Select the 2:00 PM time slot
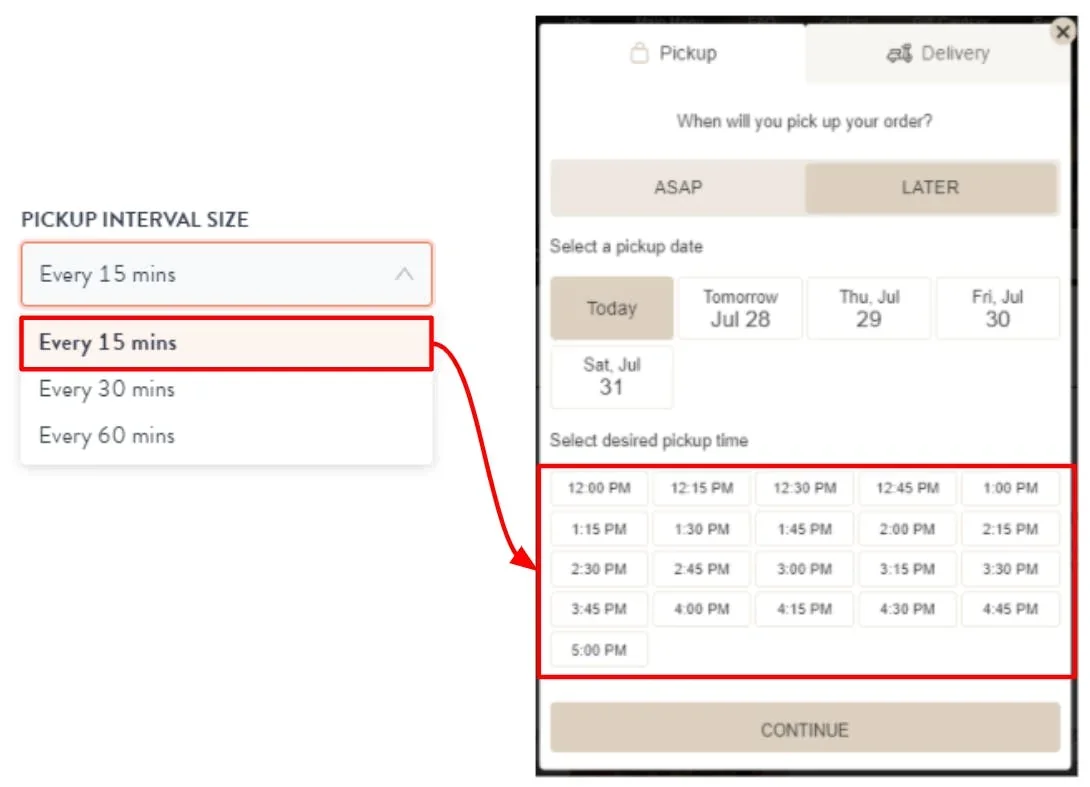1090x787 pixels. [x=908, y=529]
